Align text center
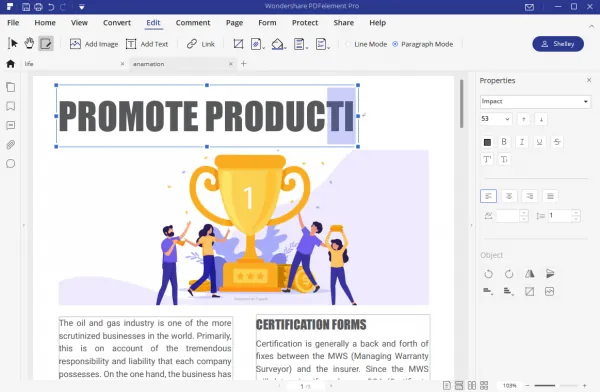Screen dimensions: 600x392 click(x=509, y=196)
